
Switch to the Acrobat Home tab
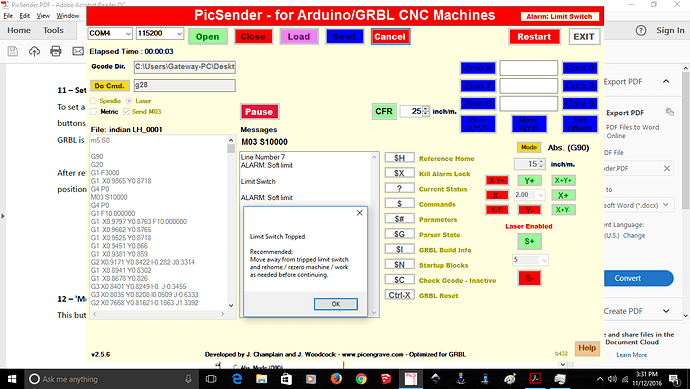click(x=19, y=30)
